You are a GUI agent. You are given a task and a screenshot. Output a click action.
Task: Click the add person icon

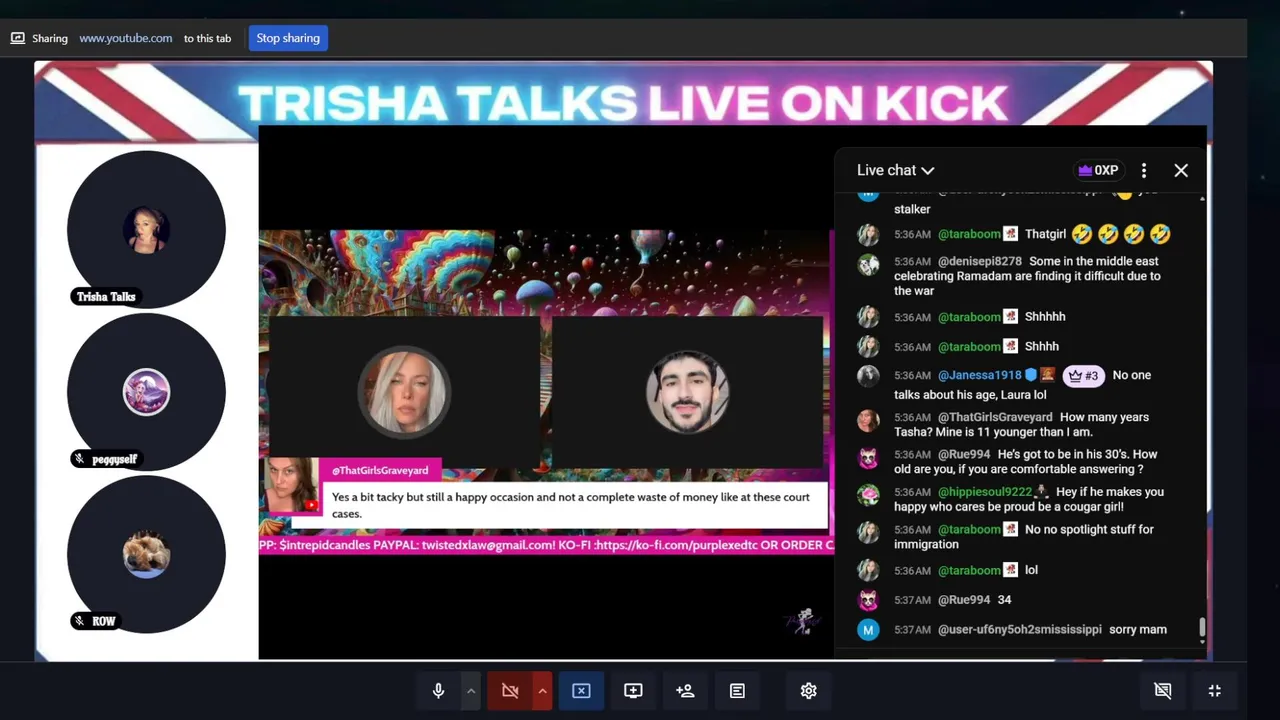point(685,691)
